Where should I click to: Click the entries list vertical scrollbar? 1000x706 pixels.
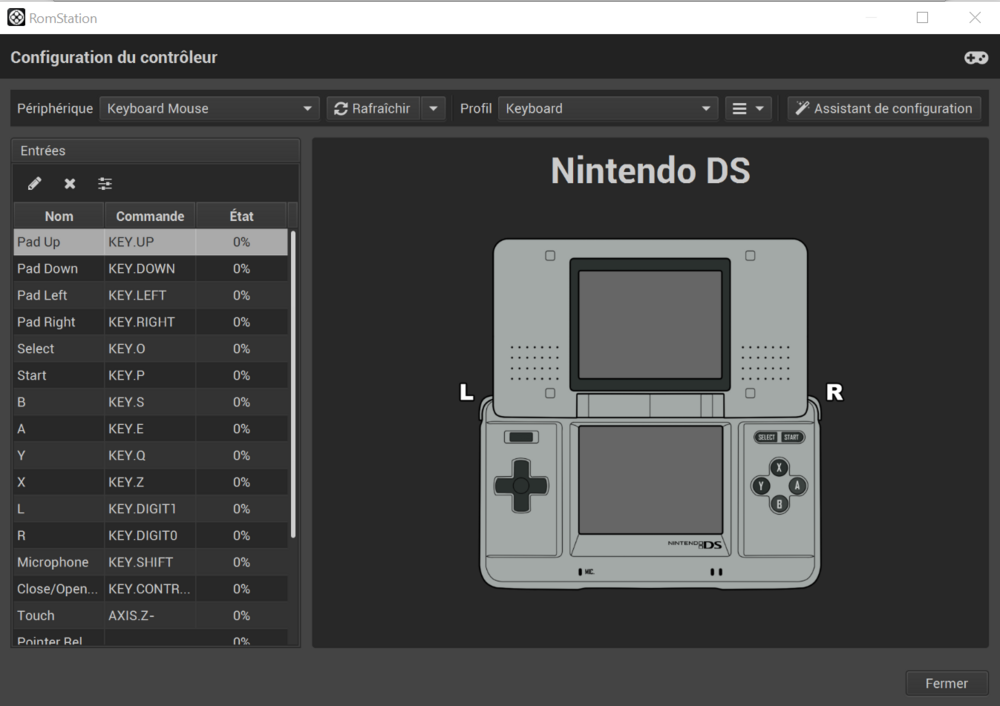pyautogui.click(x=293, y=380)
